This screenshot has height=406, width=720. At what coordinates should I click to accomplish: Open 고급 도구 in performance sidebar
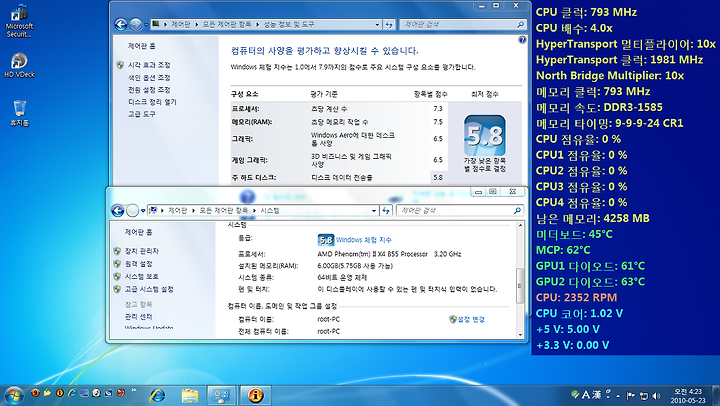coord(141,114)
